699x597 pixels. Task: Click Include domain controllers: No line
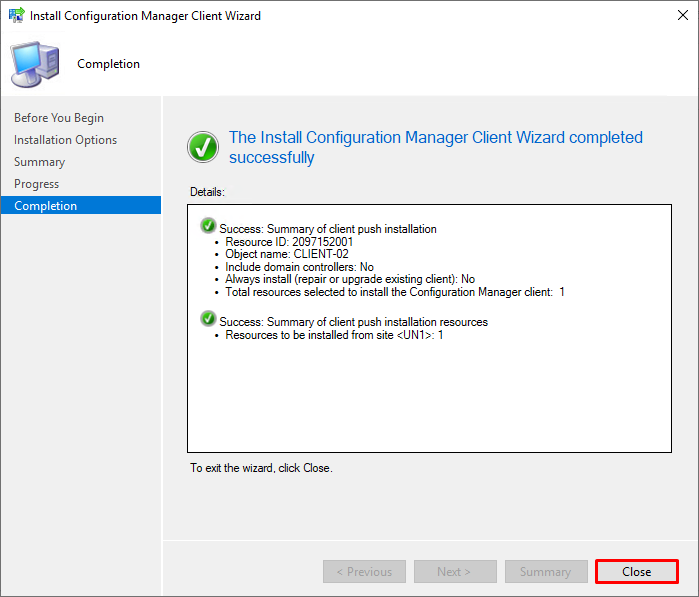299,267
